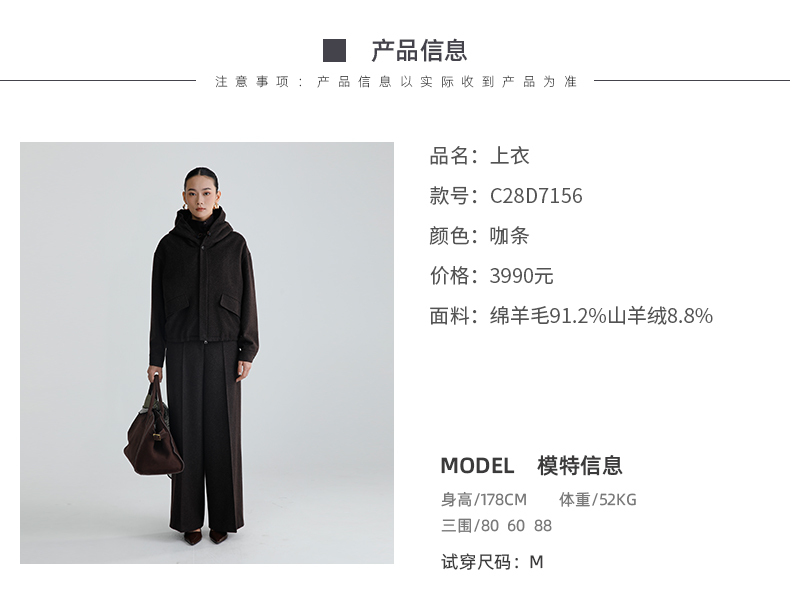Click the measurements 三围/80 60 88
The image size is (790, 613).
[x=496, y=526]
